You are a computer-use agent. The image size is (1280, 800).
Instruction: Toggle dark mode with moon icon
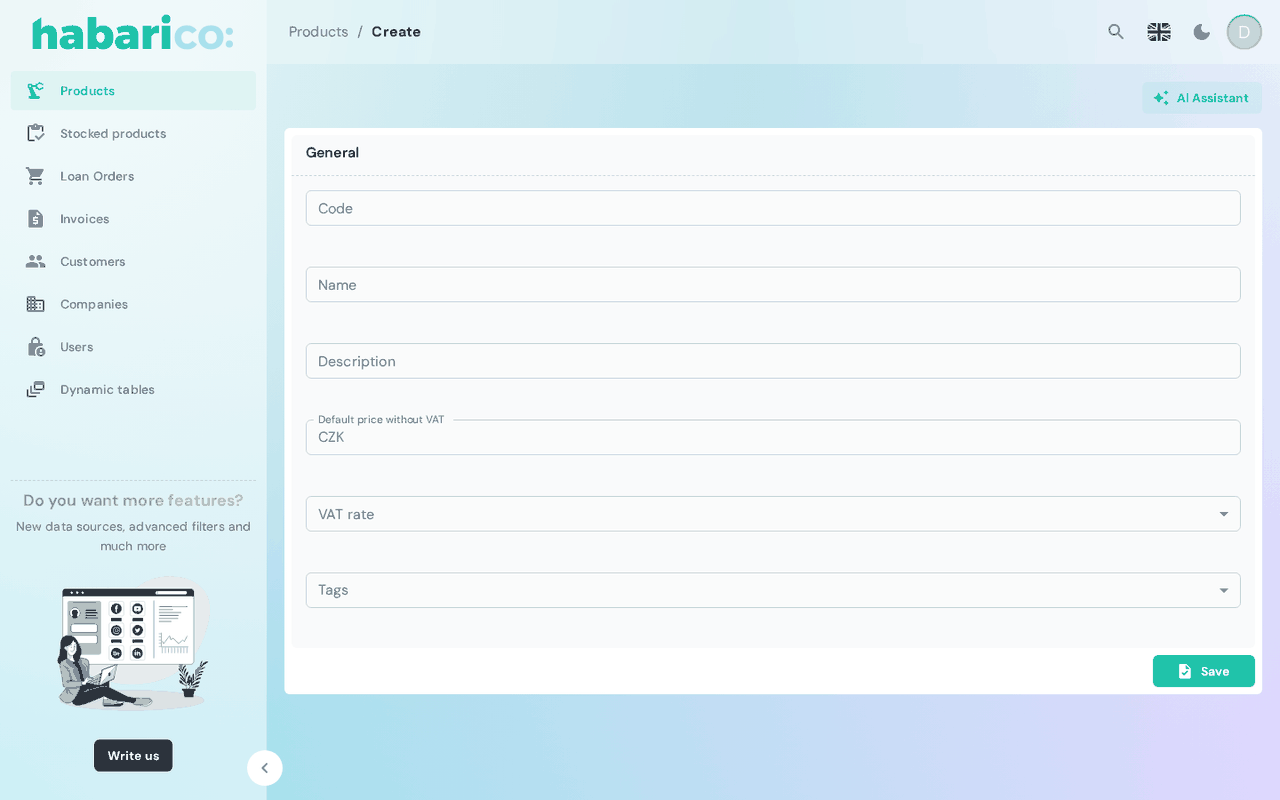[x=1202, y=32]
